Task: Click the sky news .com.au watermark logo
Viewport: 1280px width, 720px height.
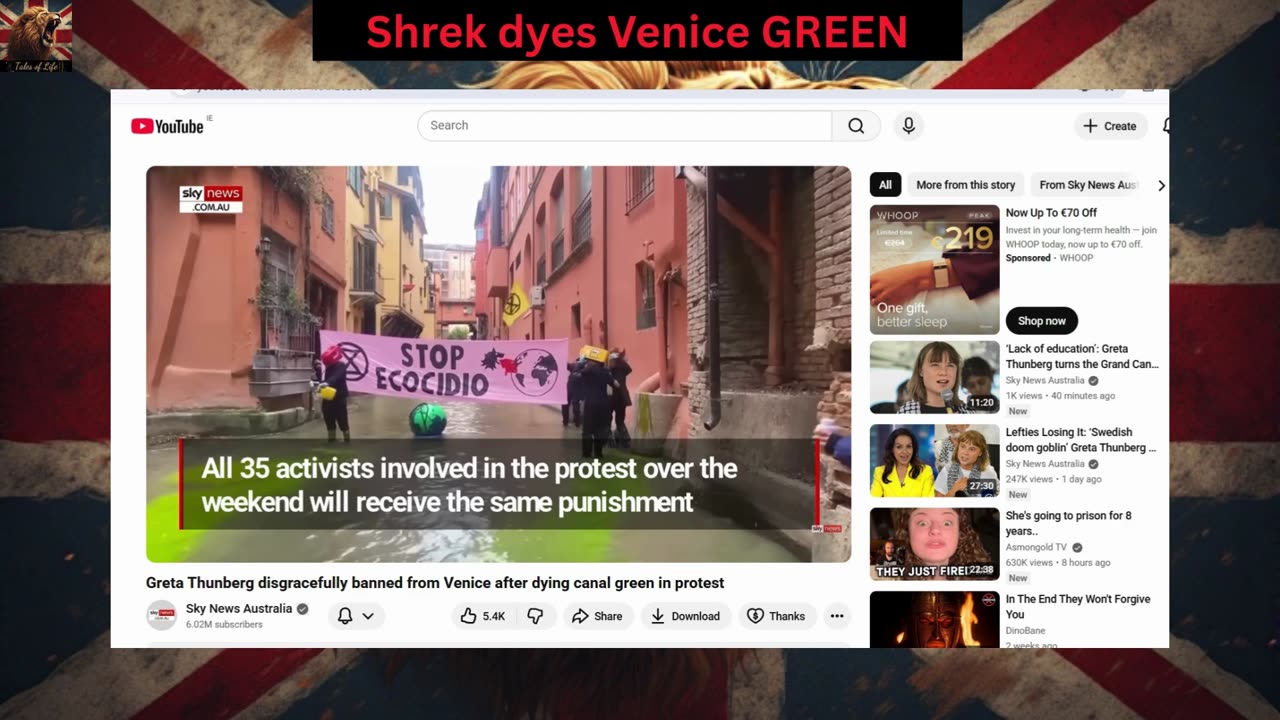Action: click(x=210, y=198)
